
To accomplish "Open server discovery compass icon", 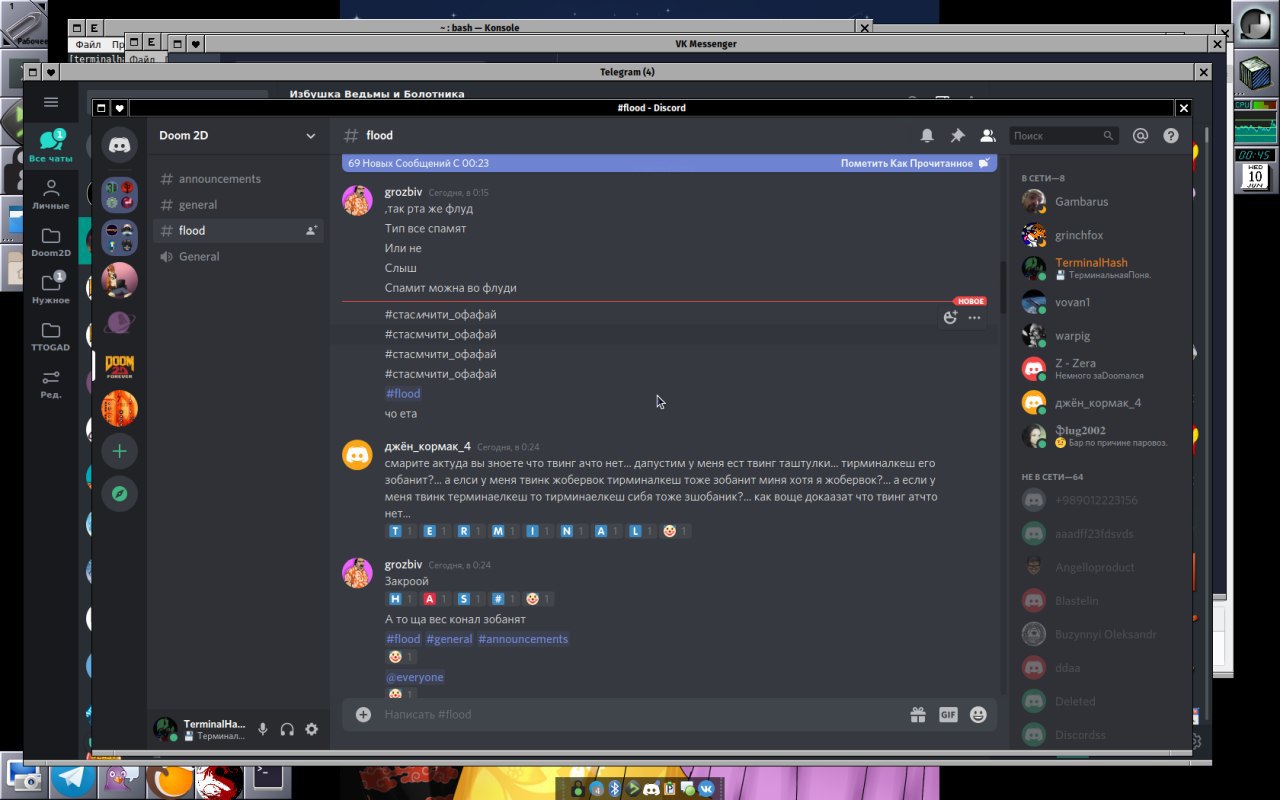I will click(120, 494).
